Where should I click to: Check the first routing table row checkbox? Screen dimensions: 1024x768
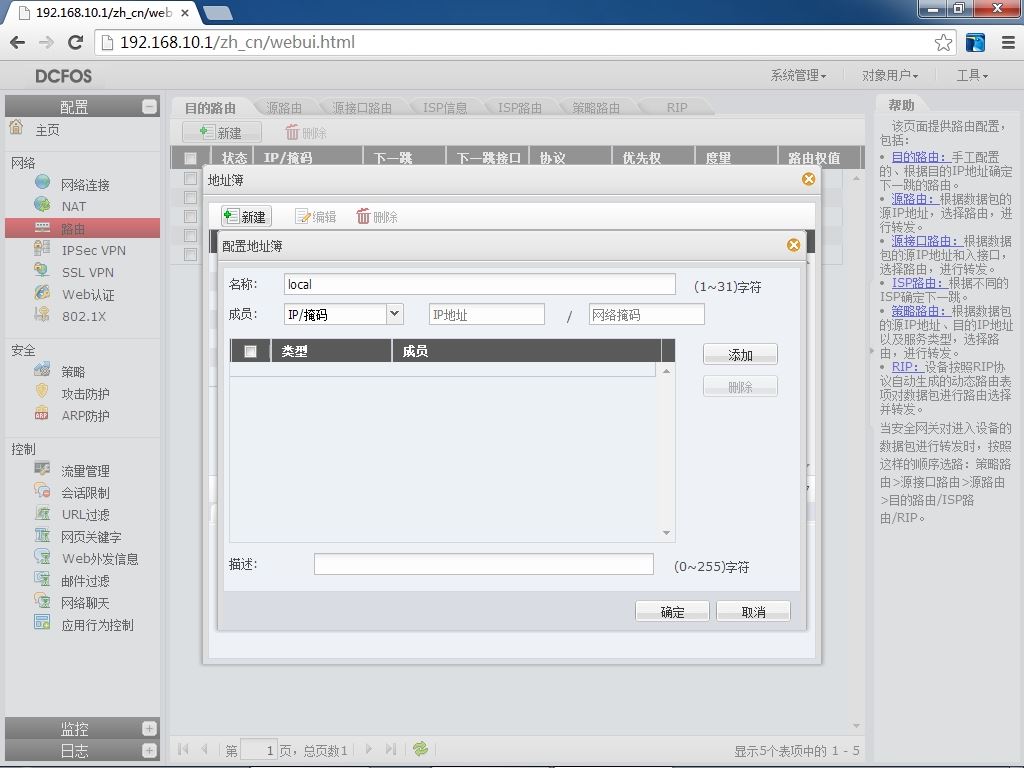[191, 178]
